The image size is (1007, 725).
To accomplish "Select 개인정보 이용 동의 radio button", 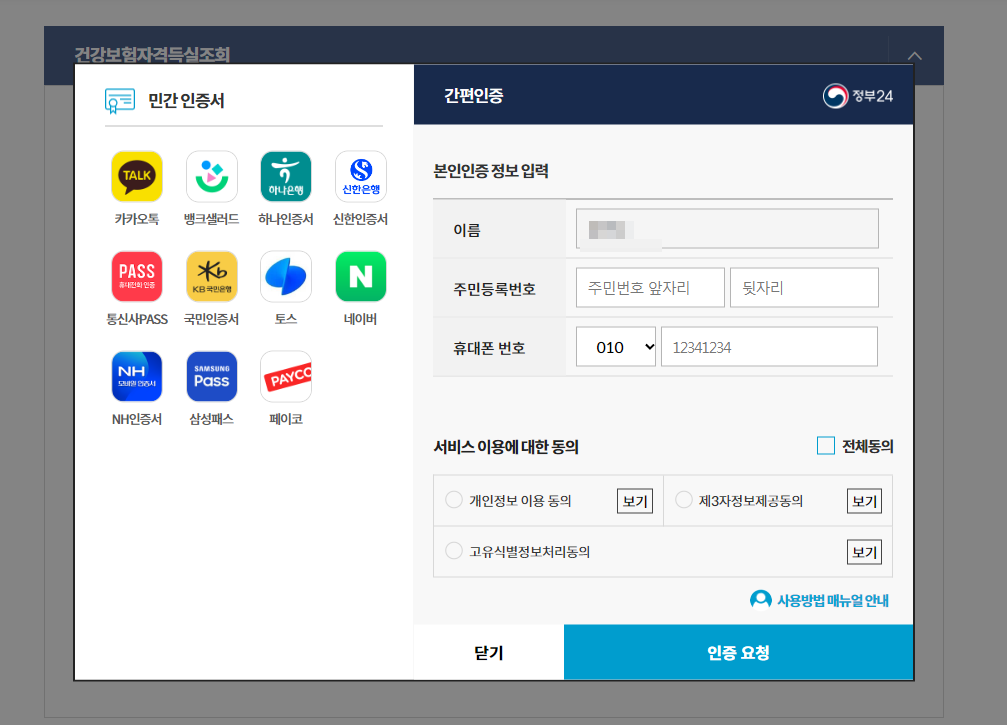I will [454, 500].
